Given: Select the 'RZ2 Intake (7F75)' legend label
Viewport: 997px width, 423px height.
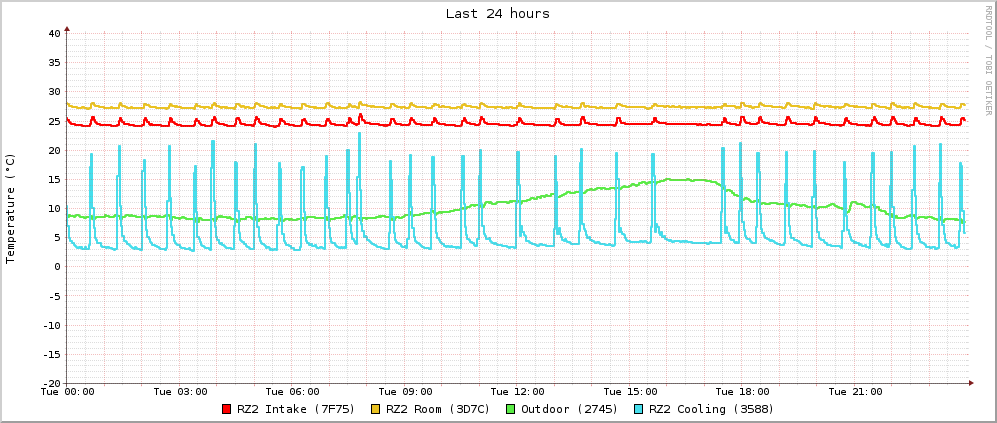Looking at the screenshot, I should 296,409.
